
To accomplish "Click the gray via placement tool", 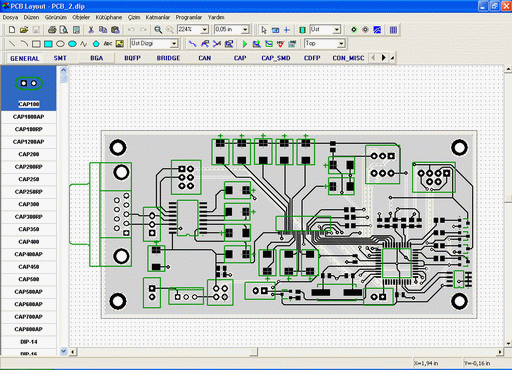I will tap(365, 30).
